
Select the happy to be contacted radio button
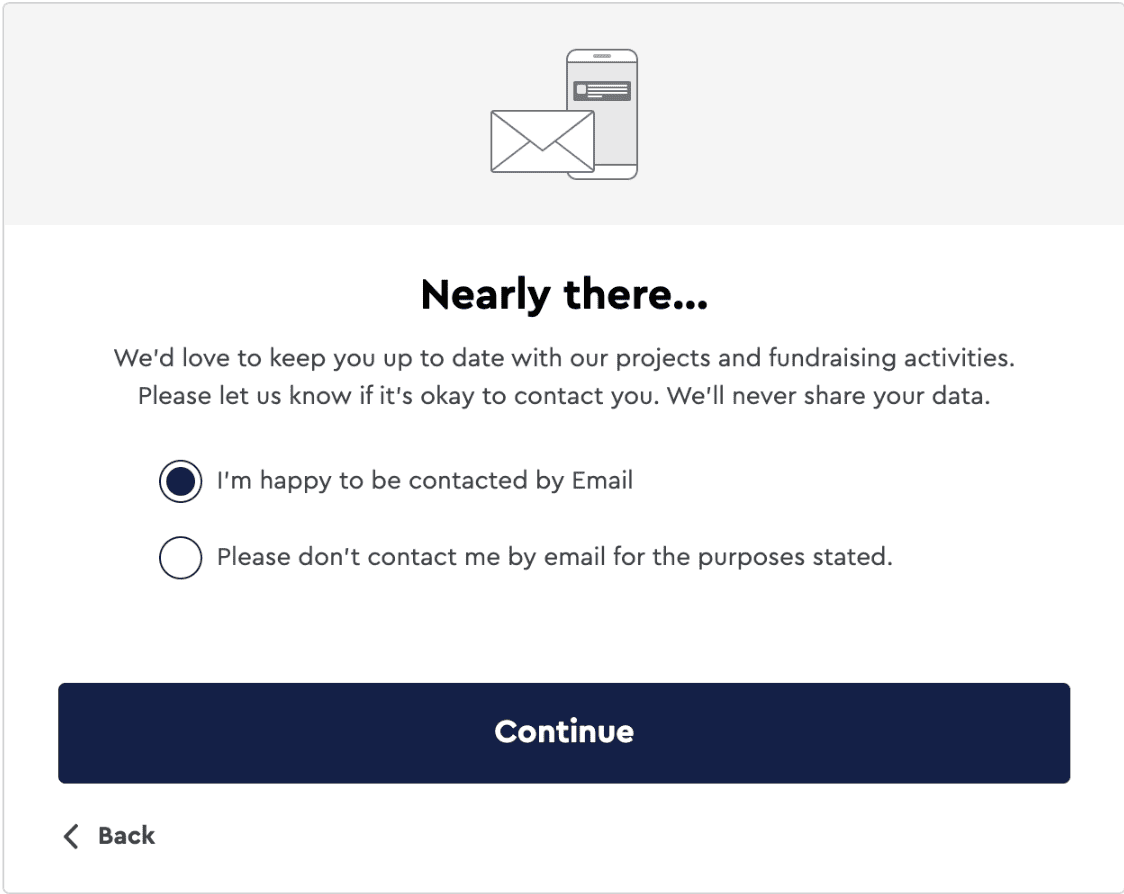180,482
